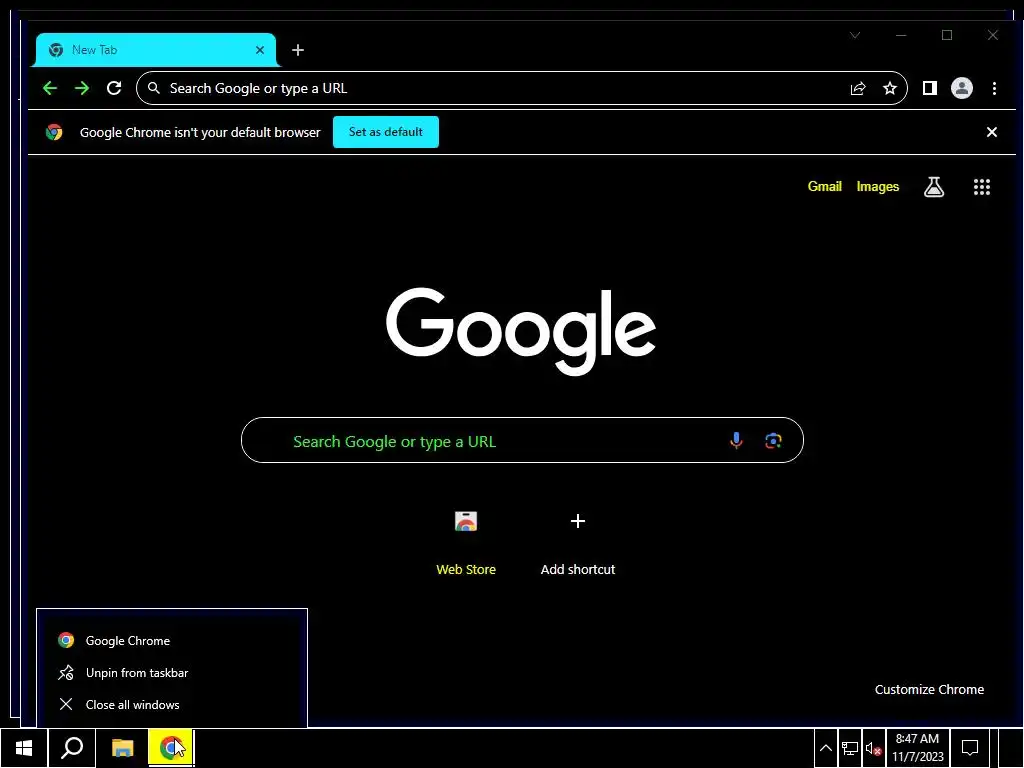
Task: Select Unpin from taskbar
Action: (x=172, y=673)
